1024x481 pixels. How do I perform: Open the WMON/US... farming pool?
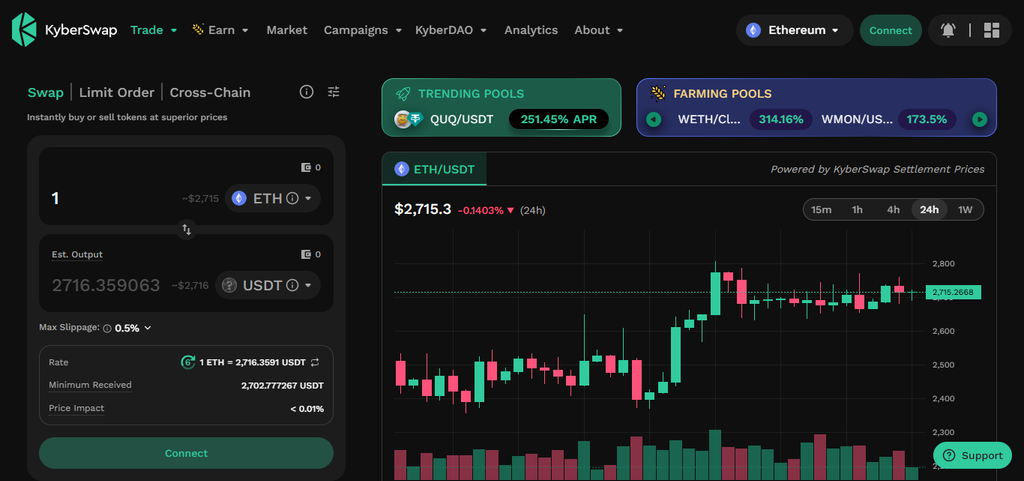coord(857,119)
